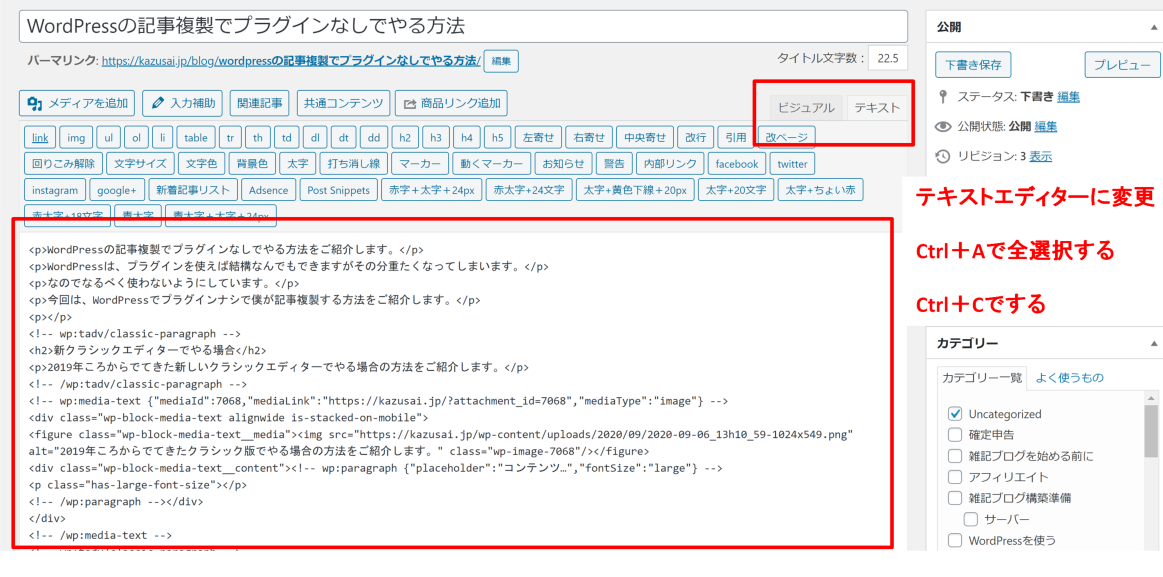Viewport: 1163px width, 577px height.
Task: Click the 内部リンク internal link button
Action: [670, 164]
